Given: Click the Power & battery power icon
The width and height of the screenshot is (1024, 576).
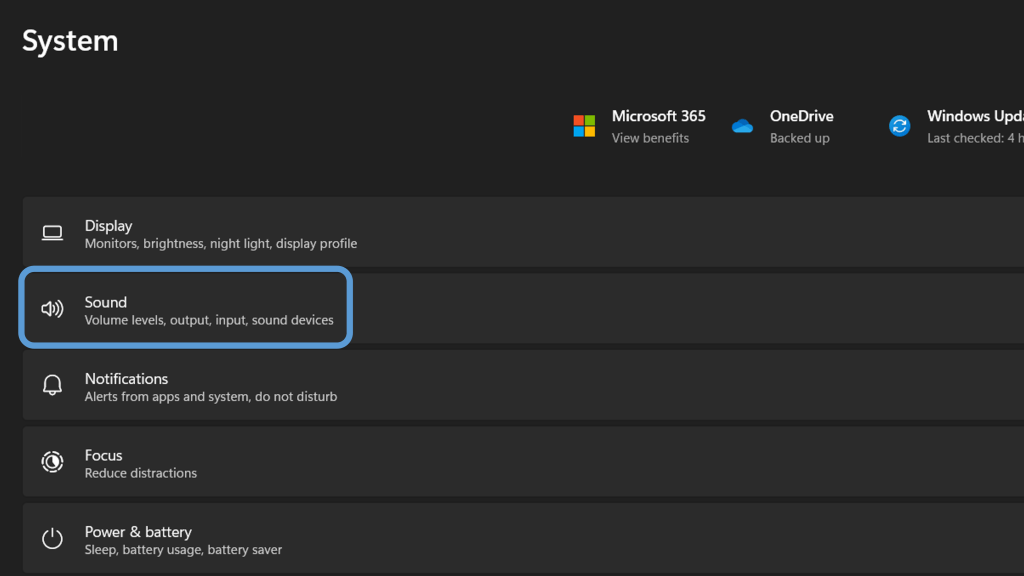Looking at the screenshot, I should (52, 539).
